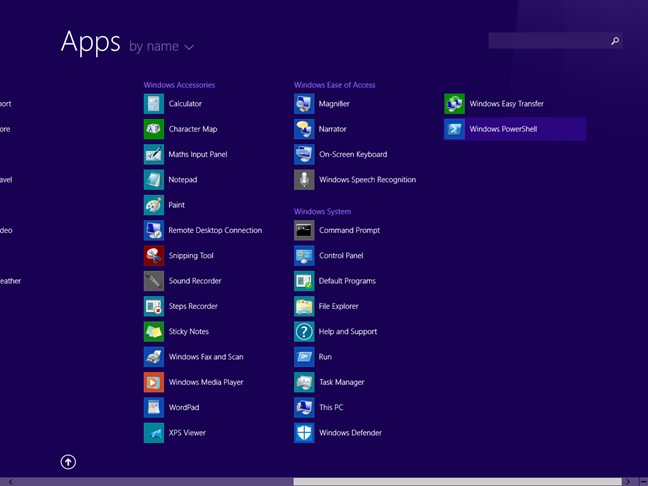Click the scrollbar right arrow
The height and width of the screenshot is (486, 648).
[628, 481]
